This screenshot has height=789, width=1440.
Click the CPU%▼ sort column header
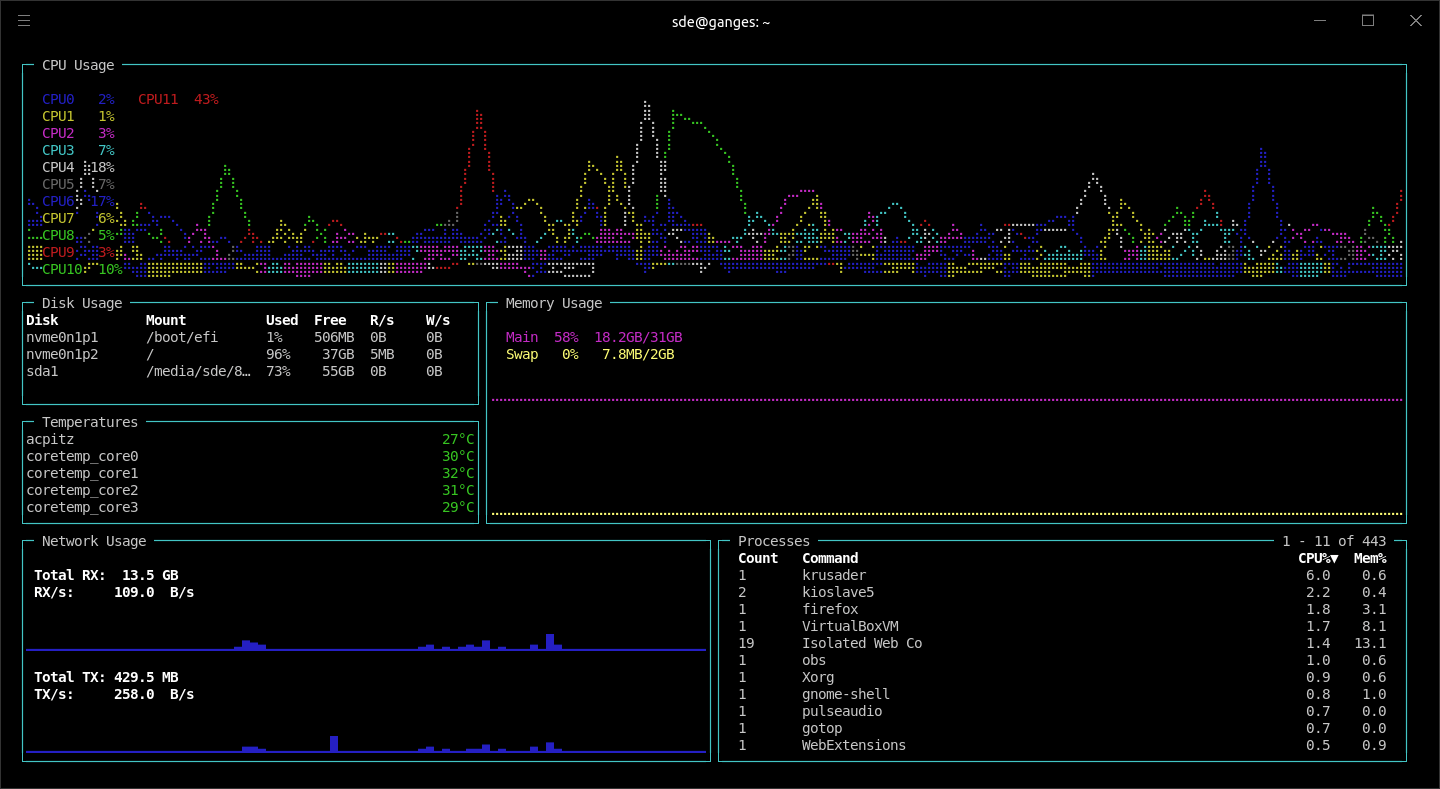(x=1318, y=558)
